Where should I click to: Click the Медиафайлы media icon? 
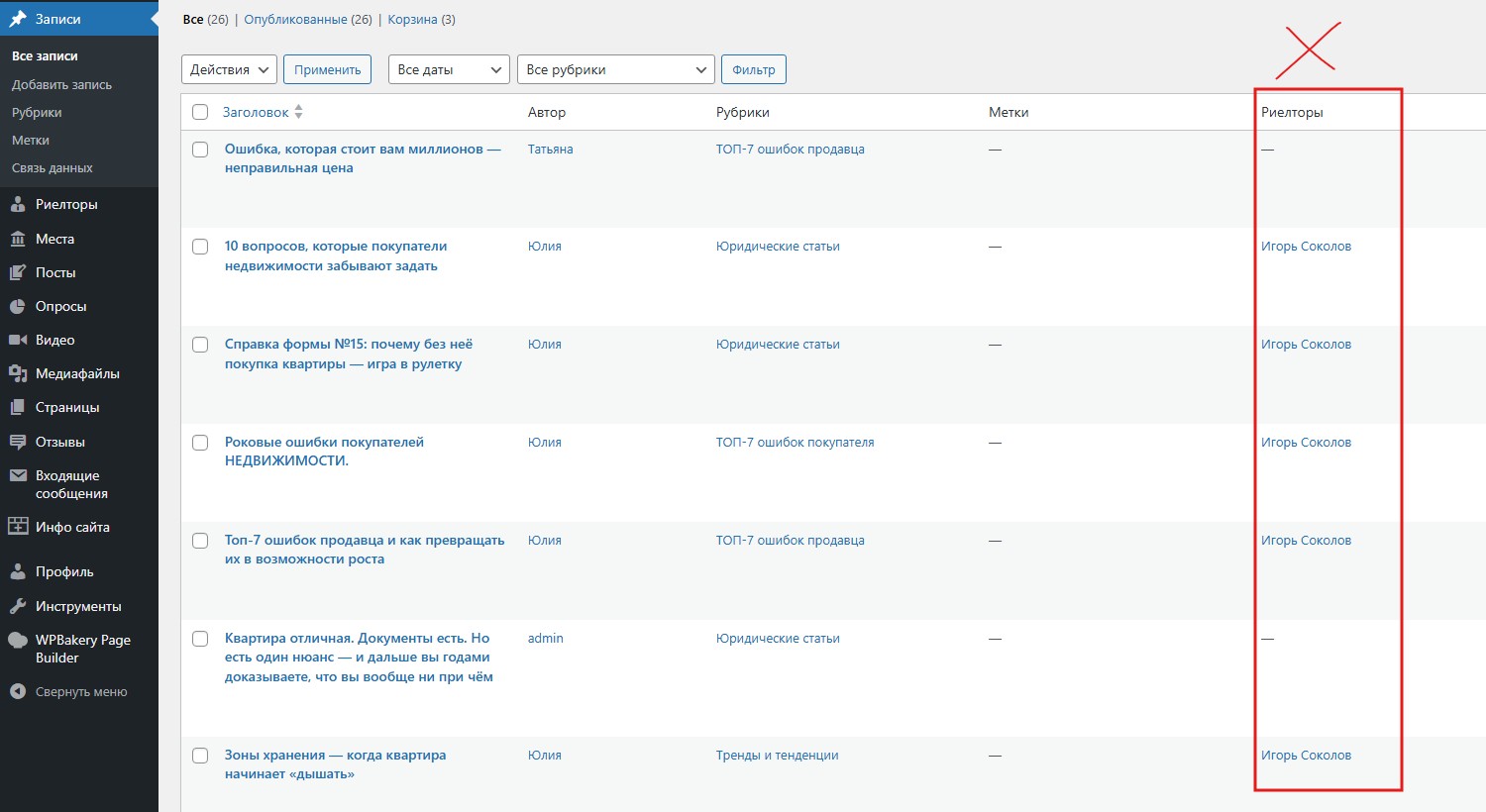click(x=18, y=373)
